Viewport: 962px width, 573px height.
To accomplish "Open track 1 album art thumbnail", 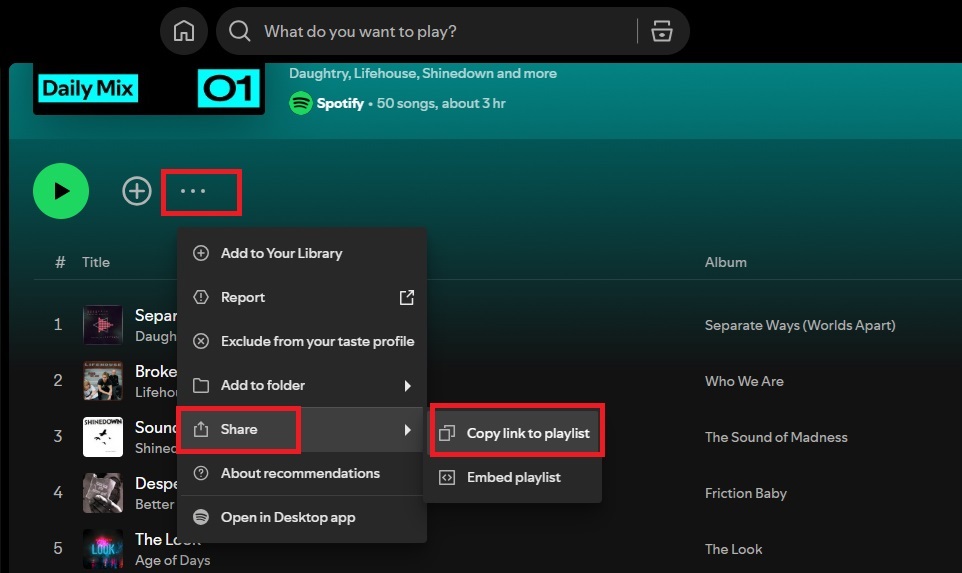I will pyautogui.click(x=102, y=325).
